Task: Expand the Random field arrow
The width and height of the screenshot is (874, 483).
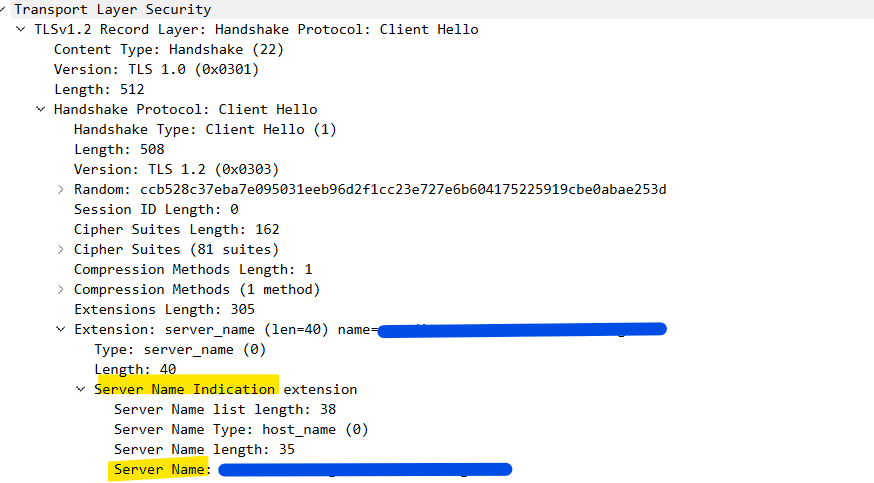Action: [61, 189]
